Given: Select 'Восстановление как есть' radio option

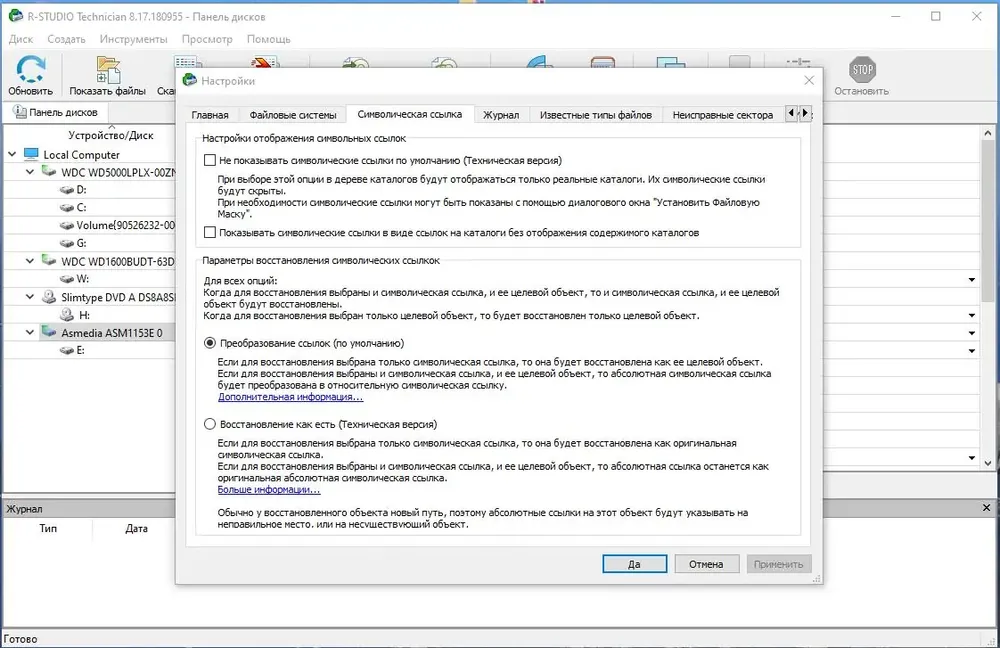Looking at the screenshot, I should tap(210, 423).
